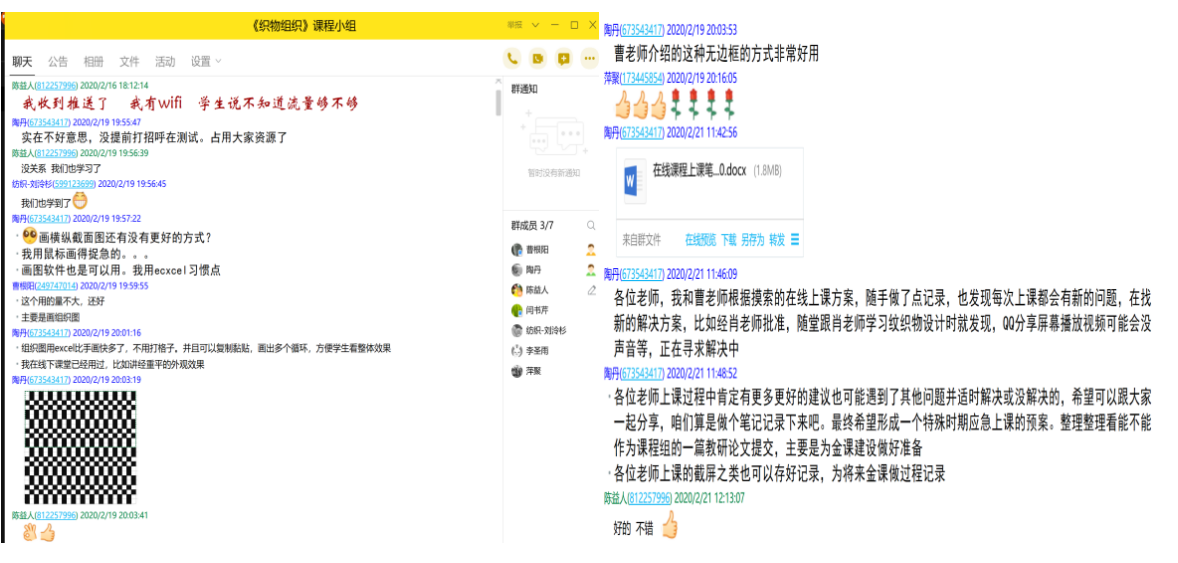Image resolution: width=1178 pixels, height=563 pixels.
Task: Click the video call icon in toolbar
Action: [x=538, y=59]
